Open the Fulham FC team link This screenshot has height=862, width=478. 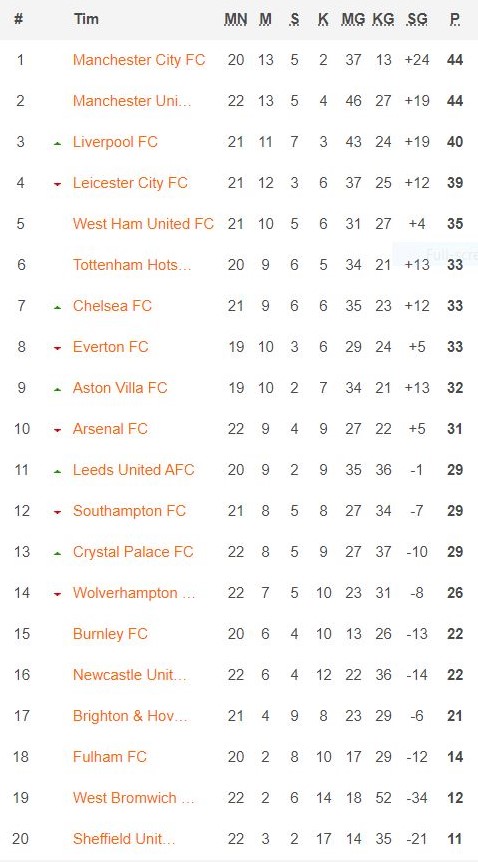click(x=110, y=757)
